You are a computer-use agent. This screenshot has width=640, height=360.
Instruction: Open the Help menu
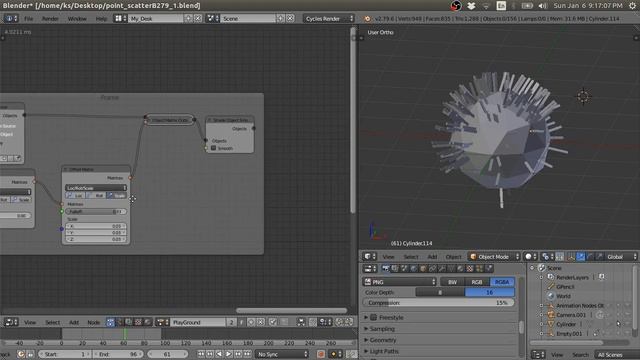101,19
